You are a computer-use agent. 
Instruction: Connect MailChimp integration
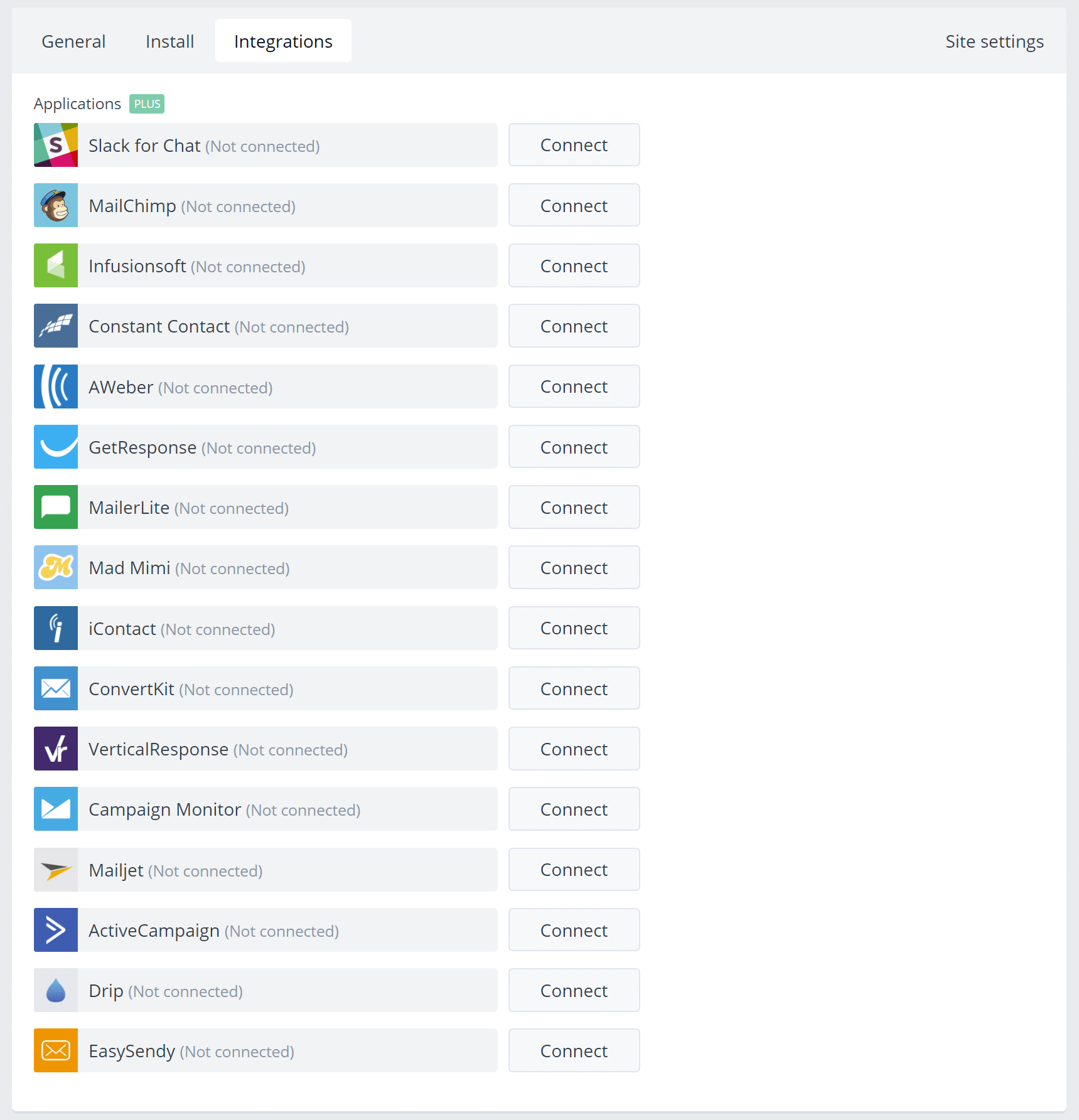pyautogui.click(x=574, y=205)
